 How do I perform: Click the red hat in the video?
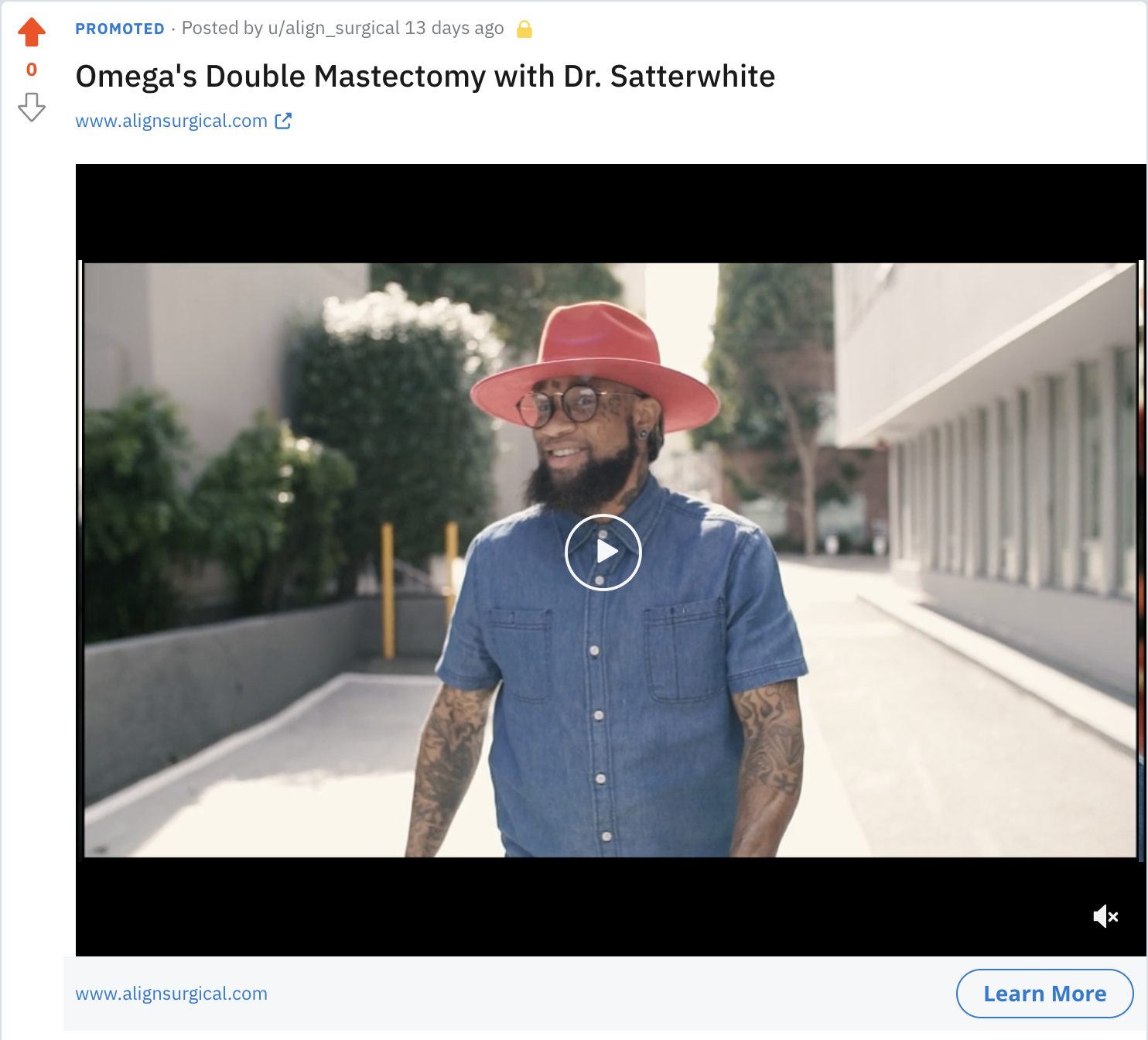(x=596, y=362)
